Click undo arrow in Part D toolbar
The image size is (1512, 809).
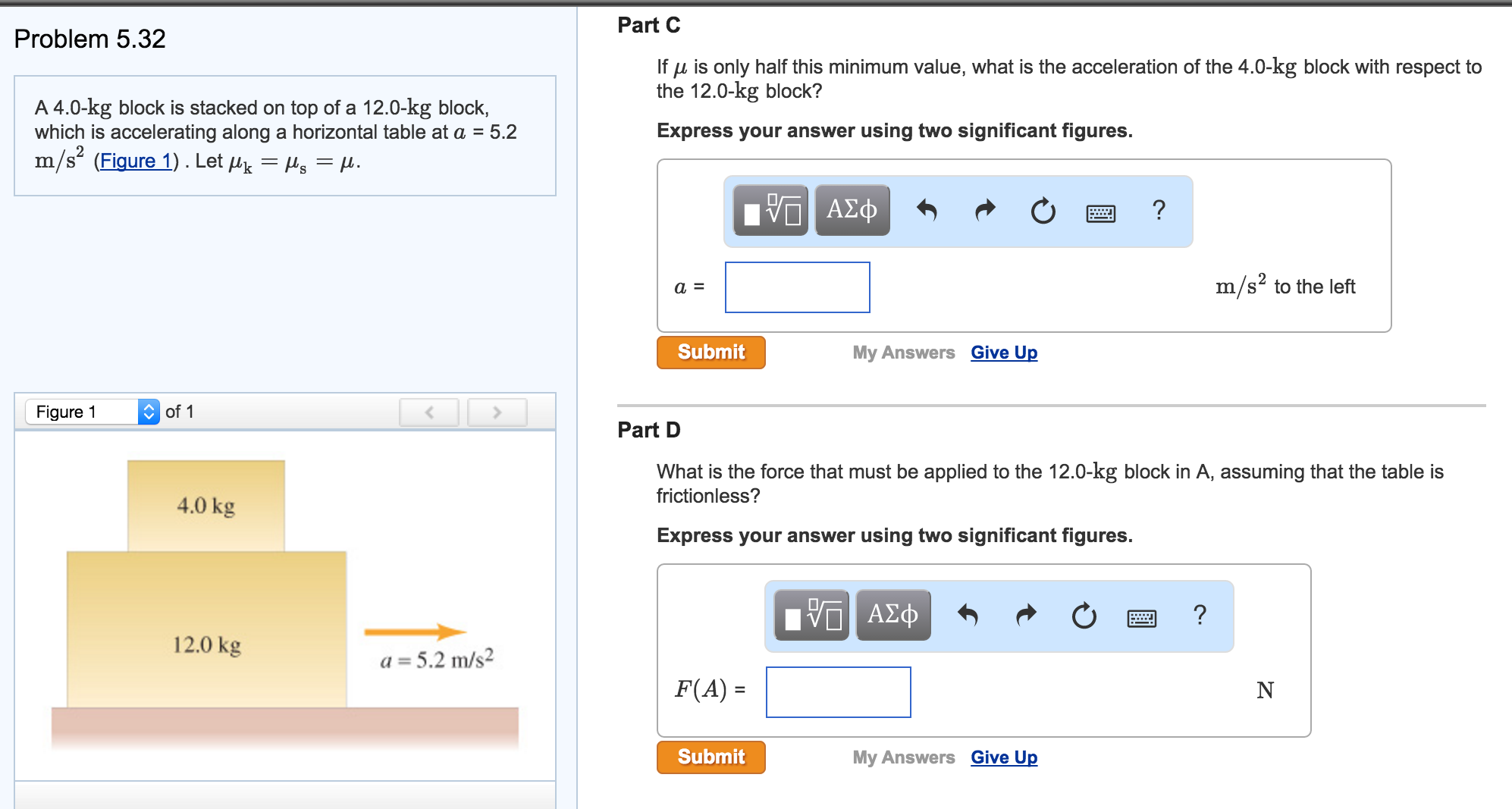point(968,615)
